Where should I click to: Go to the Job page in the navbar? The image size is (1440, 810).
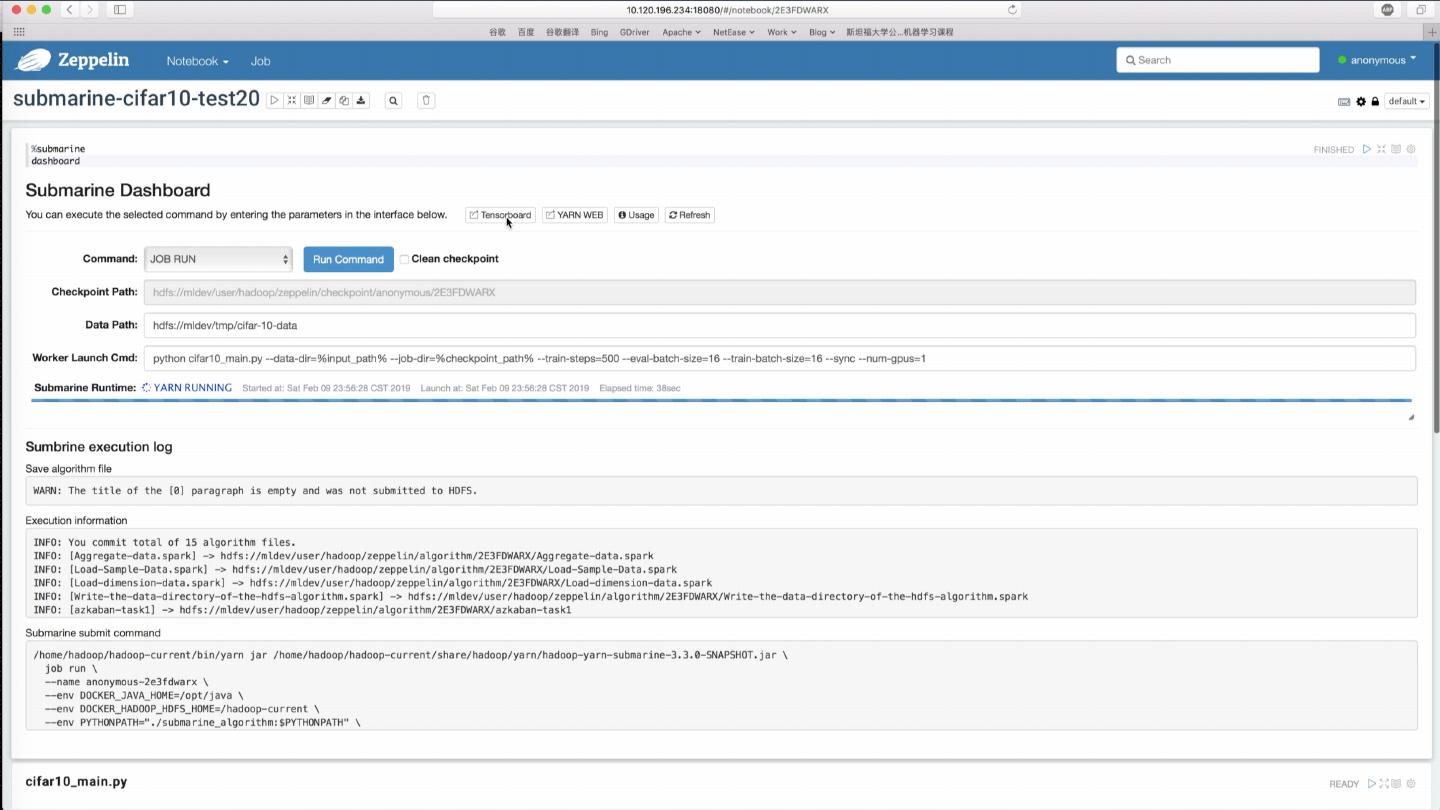(260, 61)
